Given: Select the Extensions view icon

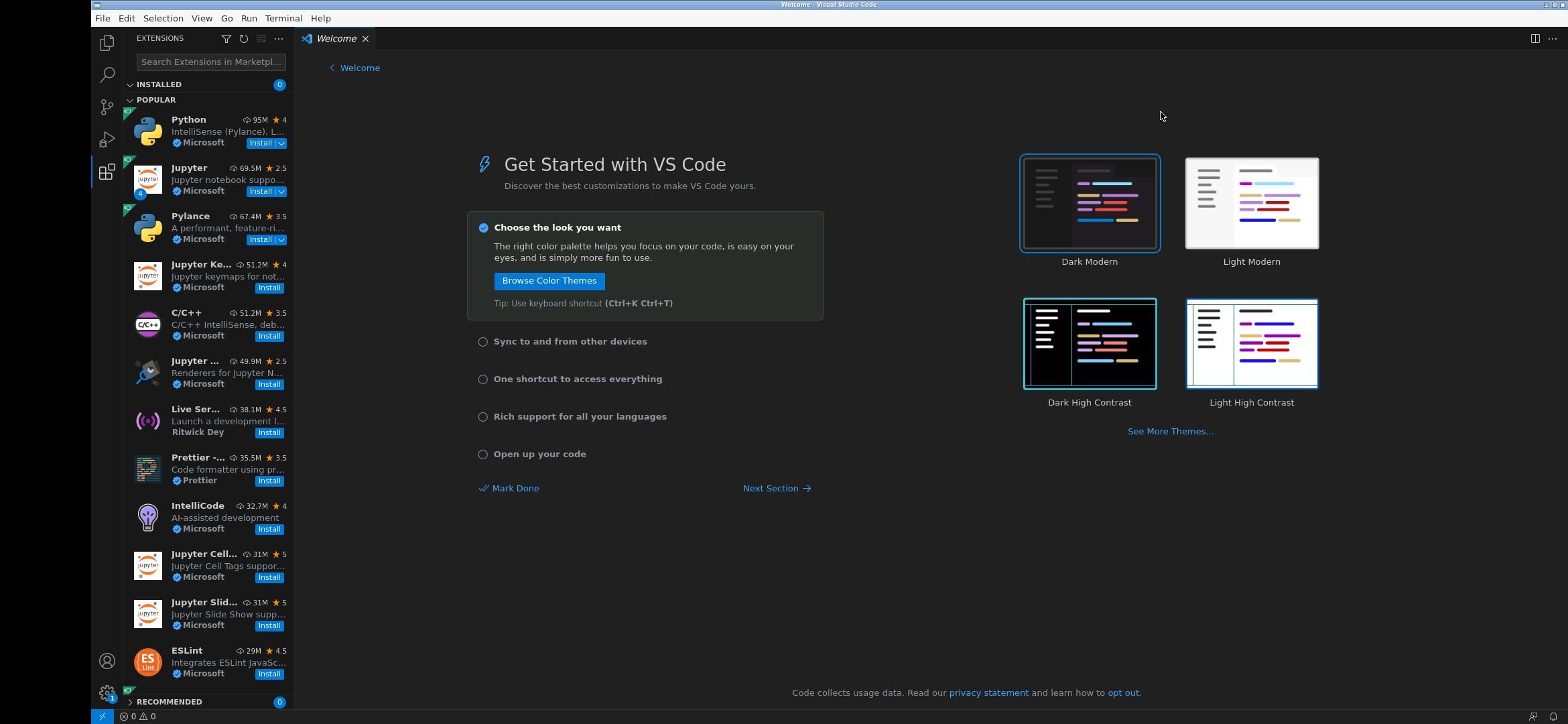Looking at the screenshot, I should click(107, 172).
